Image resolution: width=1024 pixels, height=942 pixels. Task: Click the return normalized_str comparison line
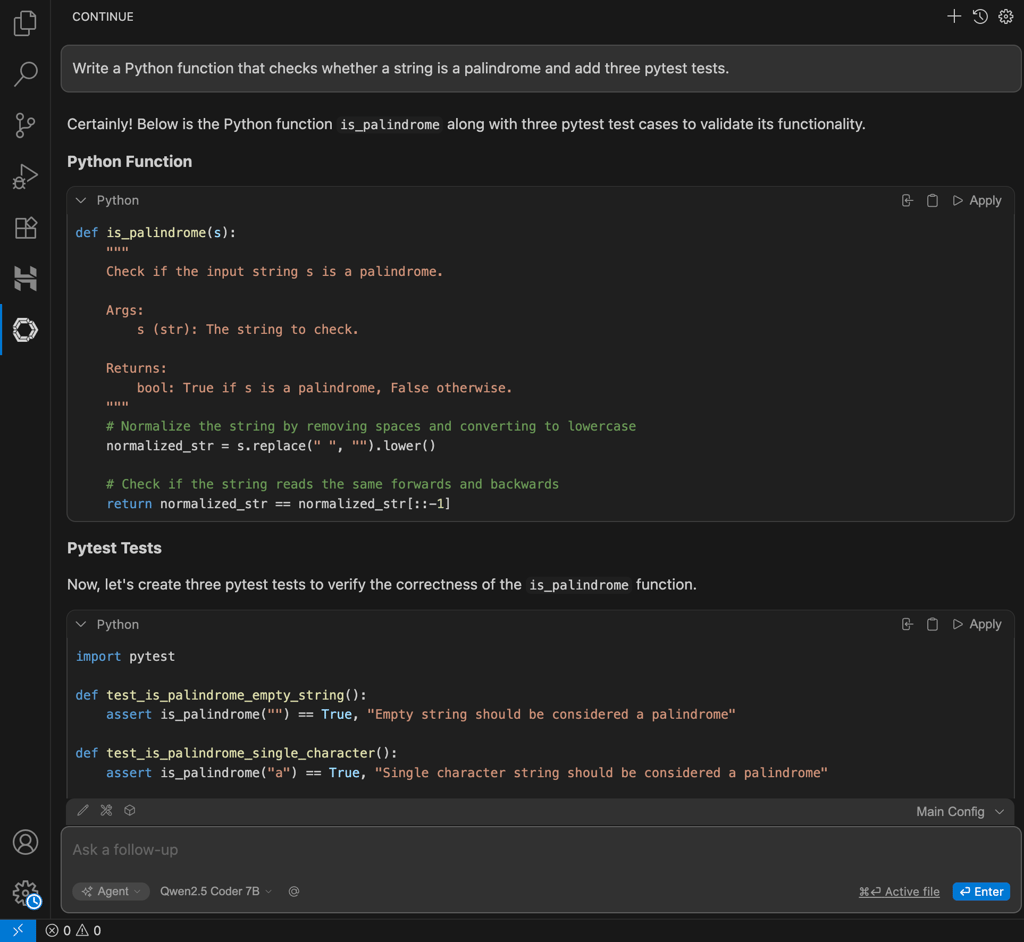(x=278, y=504)
